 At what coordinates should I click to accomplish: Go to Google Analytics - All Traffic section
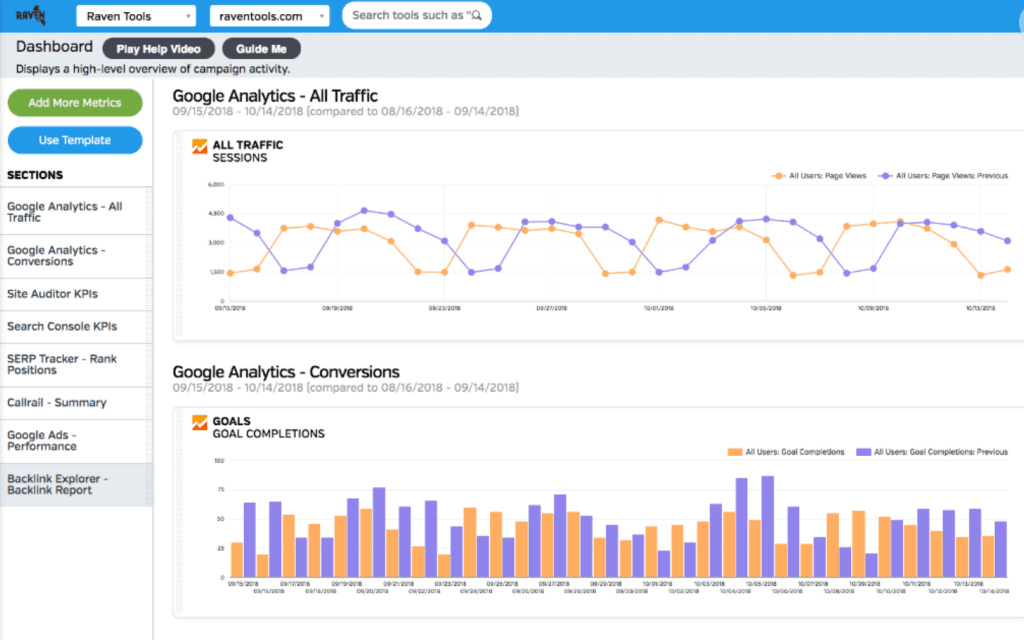coord(76,212)
